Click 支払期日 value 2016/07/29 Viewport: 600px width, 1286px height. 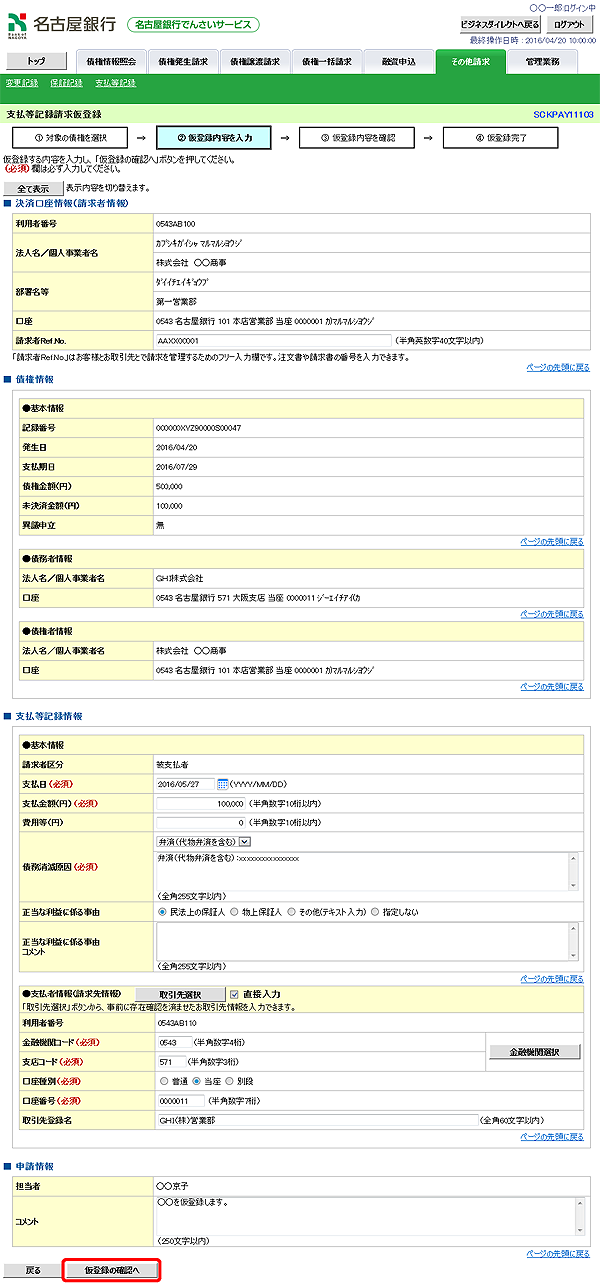coord(177,467)
